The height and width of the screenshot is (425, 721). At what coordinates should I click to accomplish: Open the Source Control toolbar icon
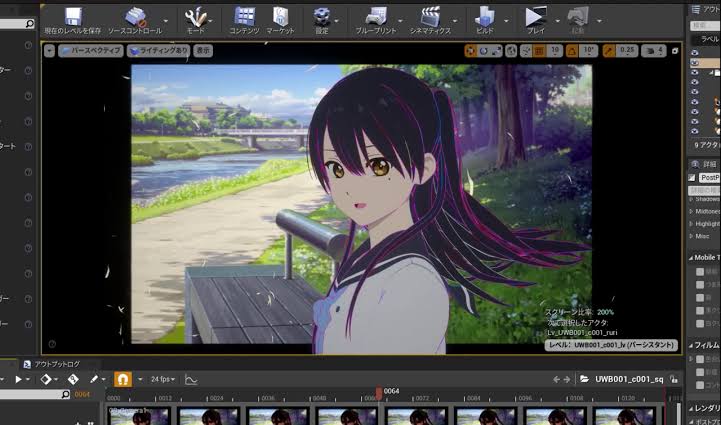[x=136, y=17]
